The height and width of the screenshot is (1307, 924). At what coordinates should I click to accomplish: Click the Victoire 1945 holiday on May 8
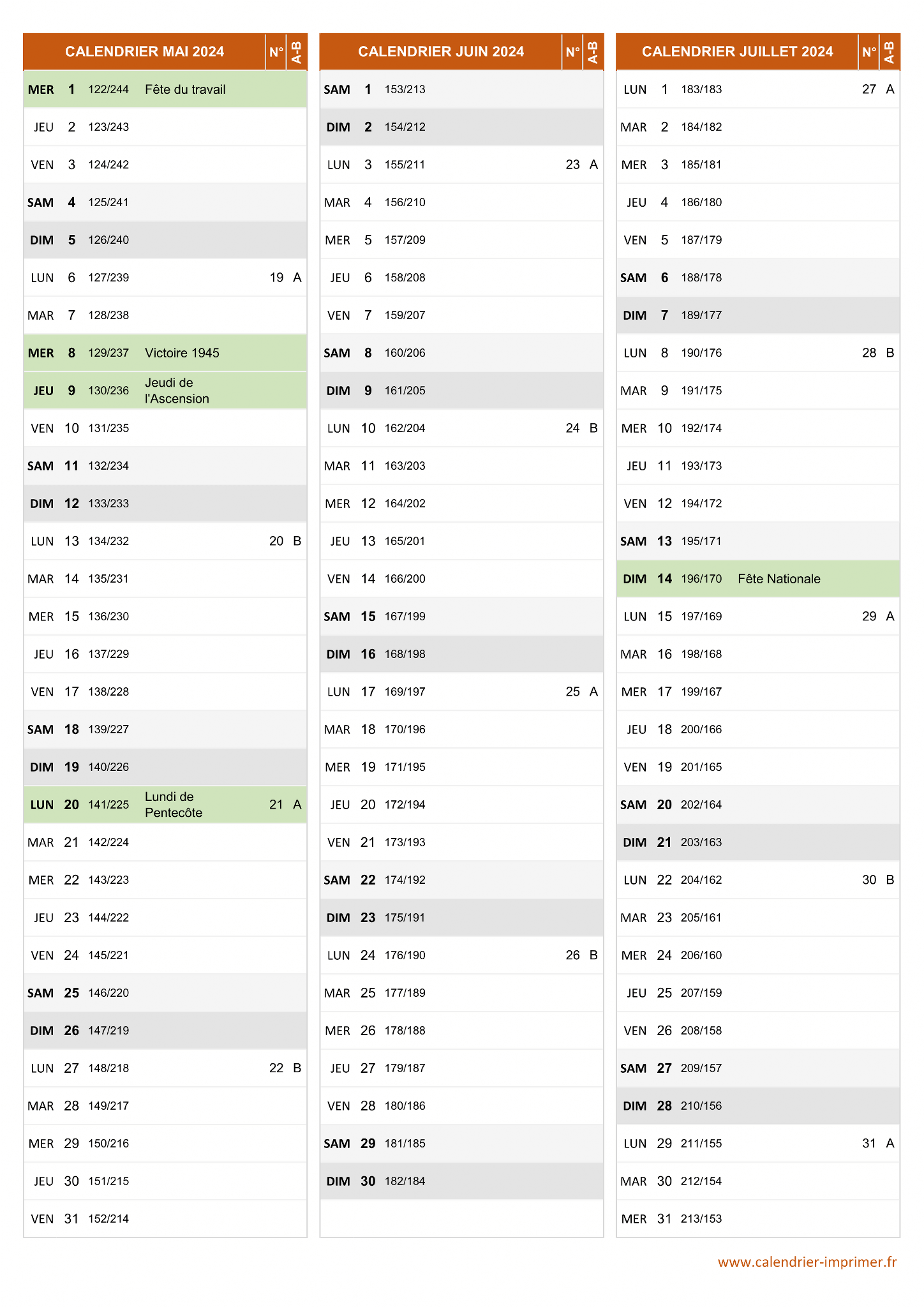click(182, 353)
